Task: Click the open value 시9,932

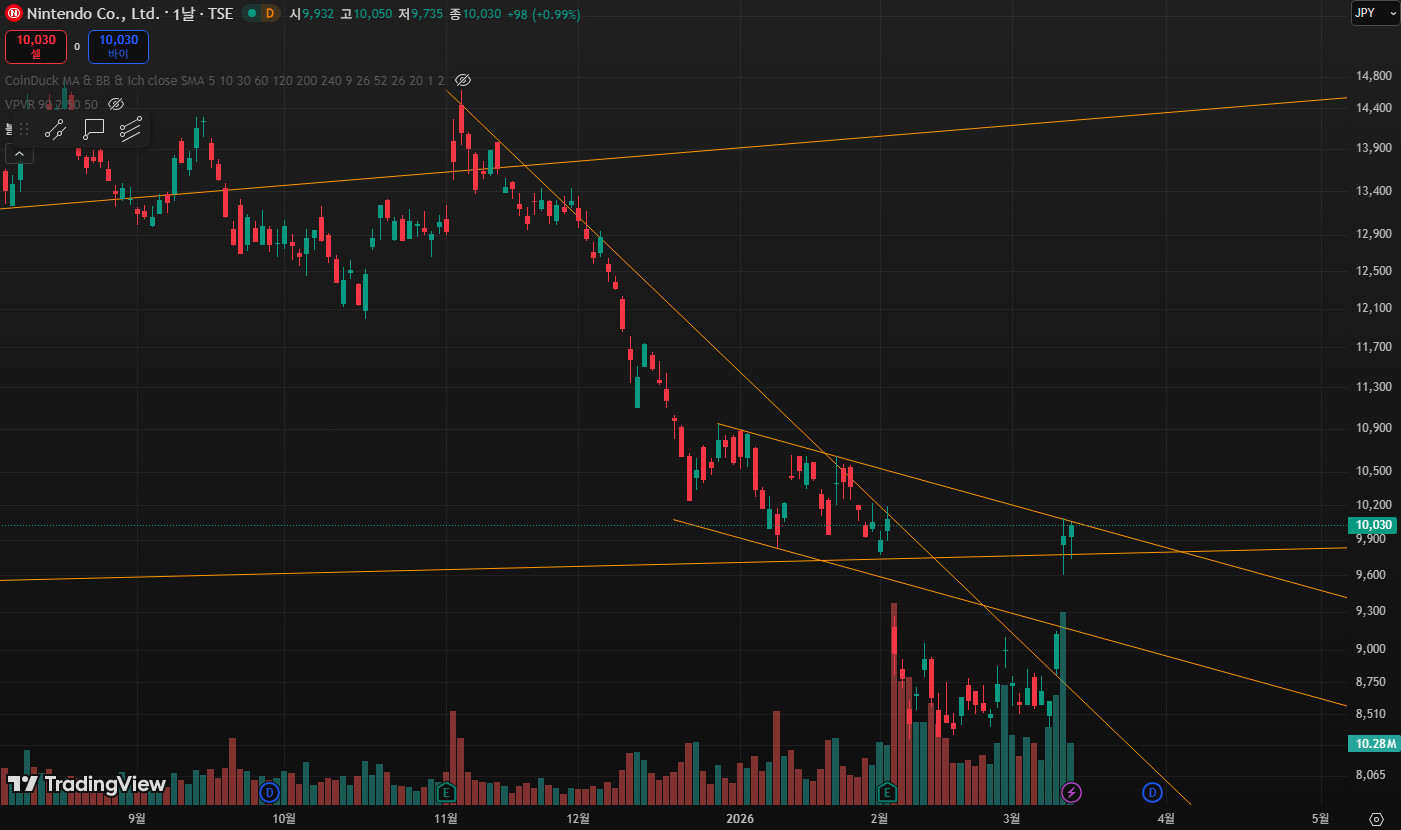Action: [x=314, y=14]
